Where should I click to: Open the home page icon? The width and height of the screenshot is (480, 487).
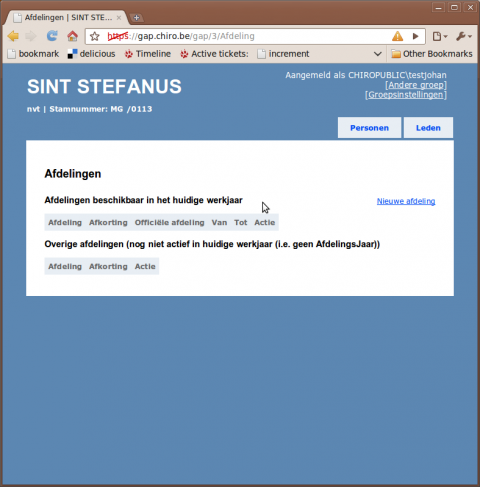(x=72, y=36)
